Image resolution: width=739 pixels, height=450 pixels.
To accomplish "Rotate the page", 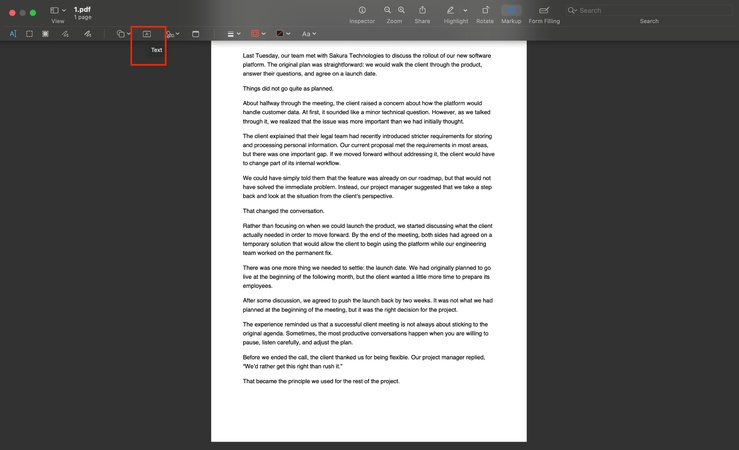I will tap(485, 10).
